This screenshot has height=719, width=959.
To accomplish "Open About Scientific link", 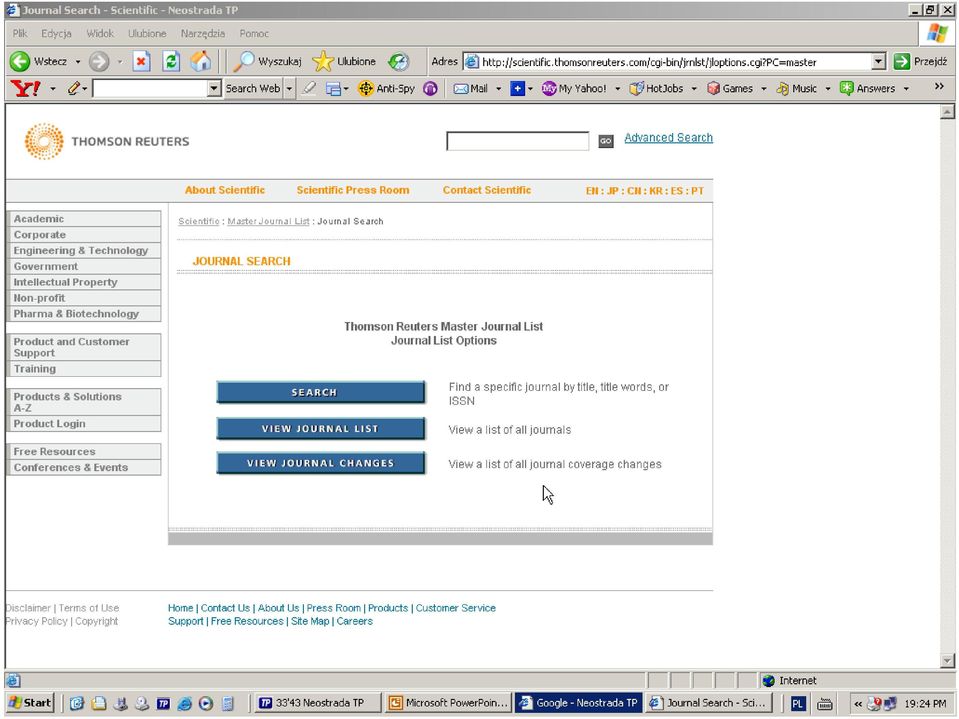I will click(225, 190).
